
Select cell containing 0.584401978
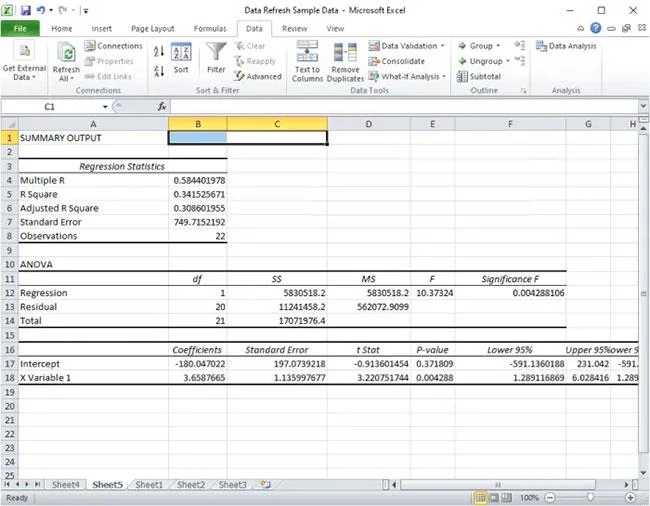point(198,180)
